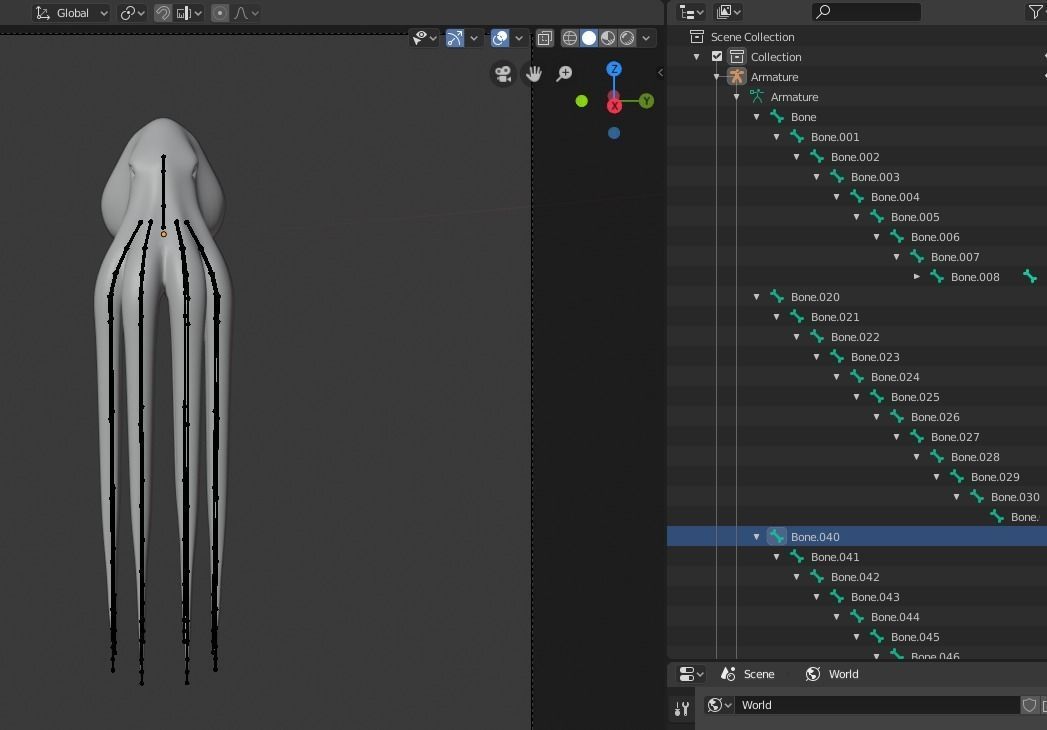Toggle viewport overlays

499,38
